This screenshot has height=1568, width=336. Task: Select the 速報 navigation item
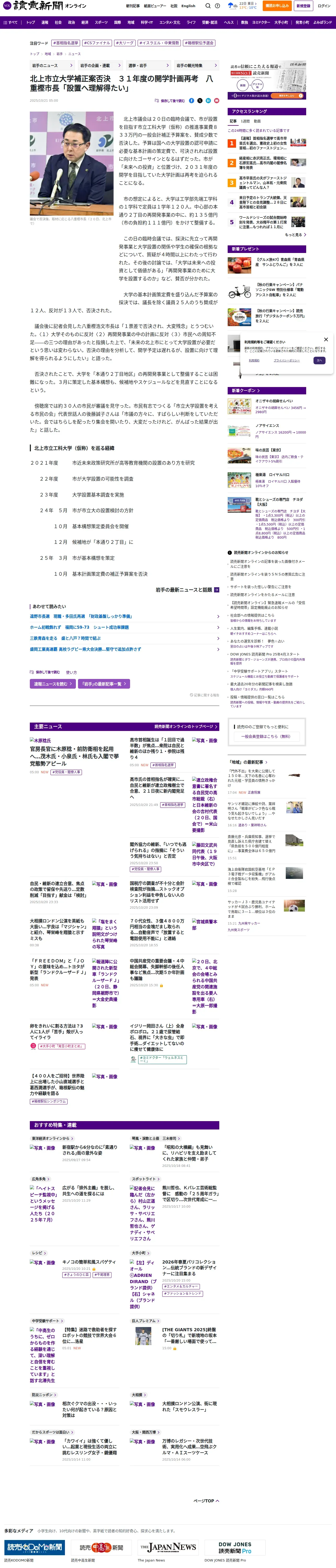[44, 22]
